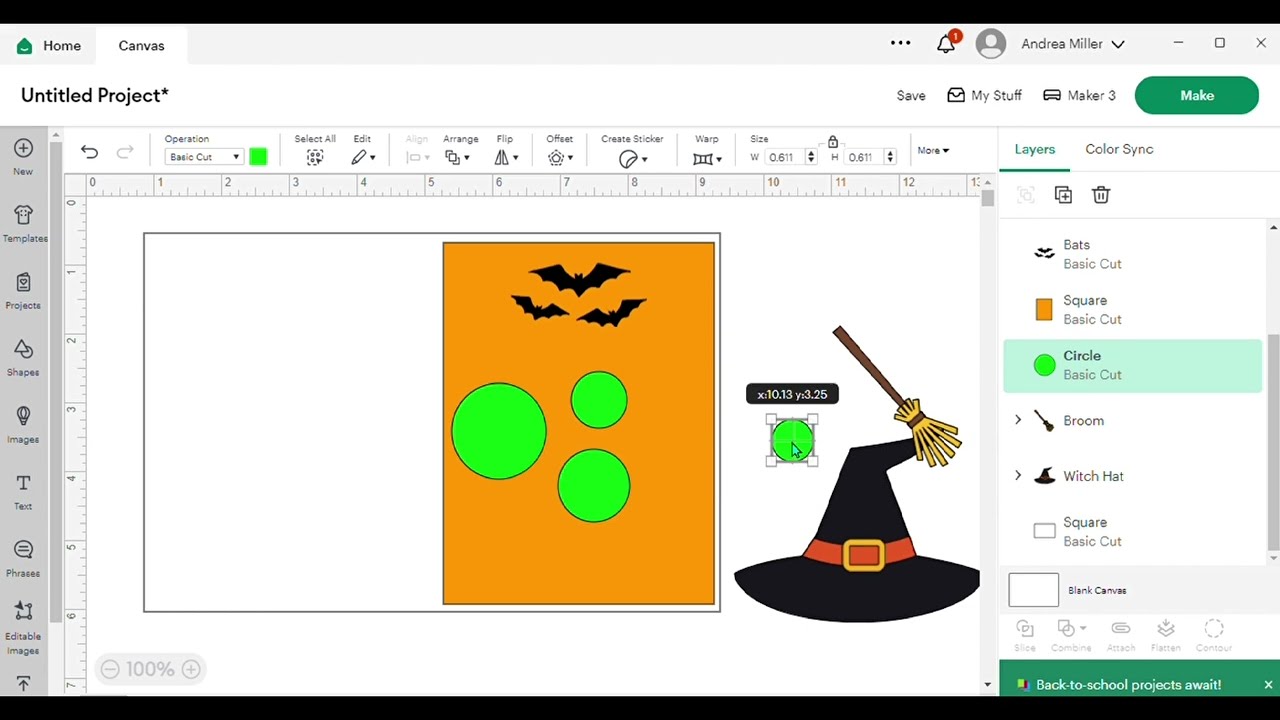Open the three-dots more menu
The width and height of the screenshot is (1280, 720).
(x=900, y=43)
